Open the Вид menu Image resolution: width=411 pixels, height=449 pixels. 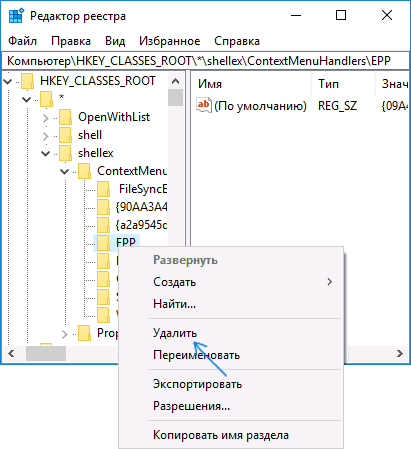click(115, 41)
